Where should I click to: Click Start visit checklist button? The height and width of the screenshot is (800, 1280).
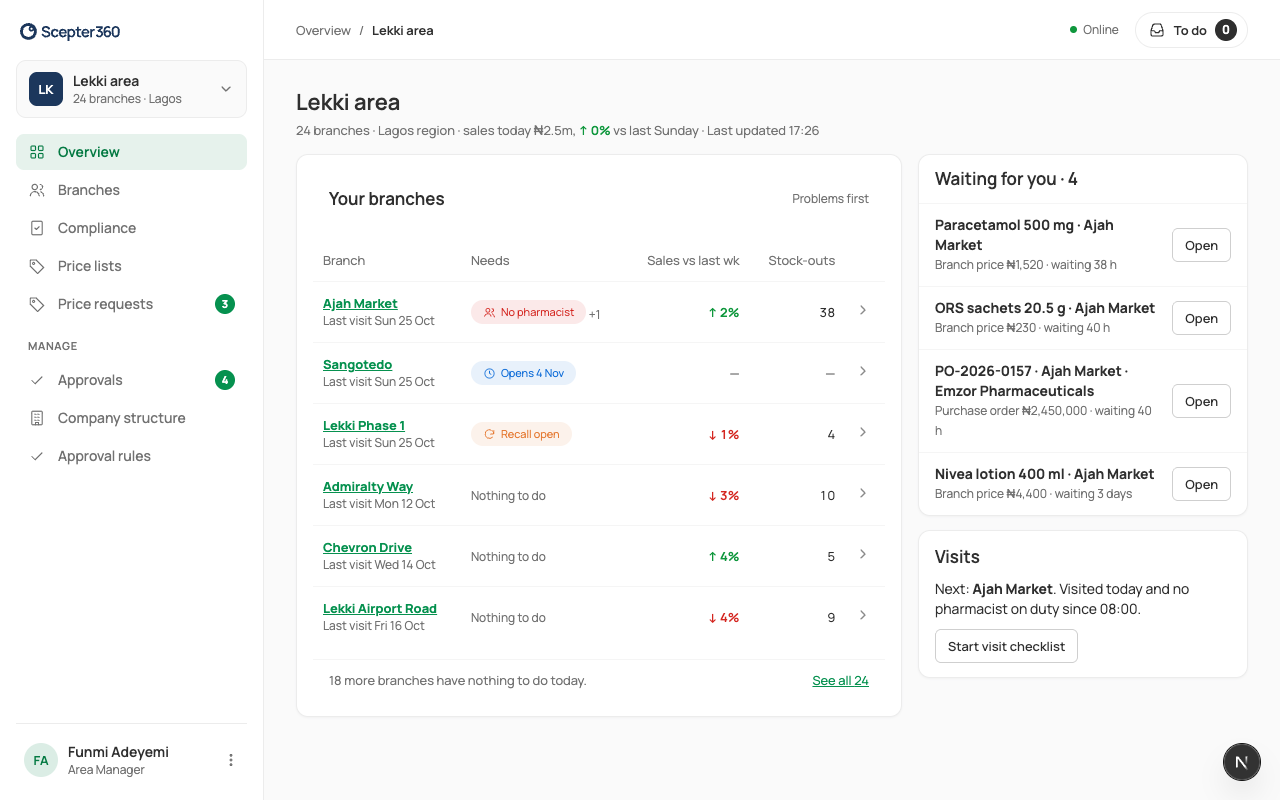click(x=1006, y=646)
